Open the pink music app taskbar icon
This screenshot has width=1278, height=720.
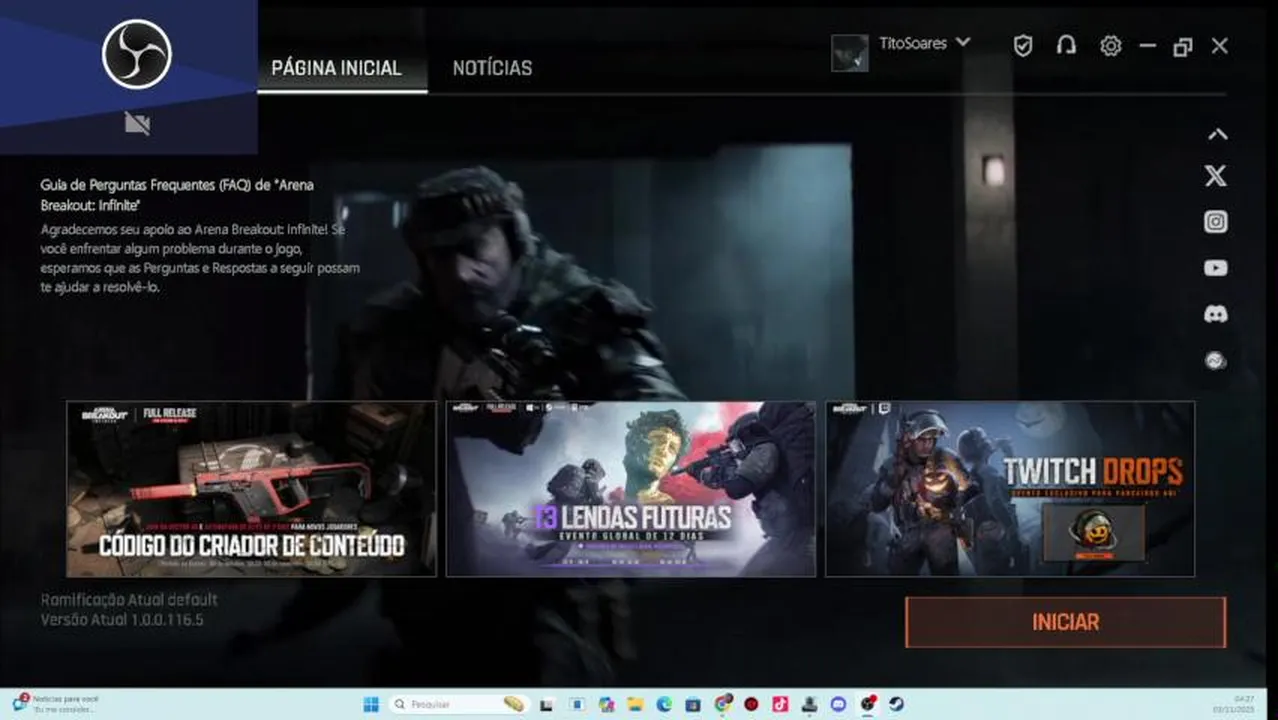coord(780,704)
